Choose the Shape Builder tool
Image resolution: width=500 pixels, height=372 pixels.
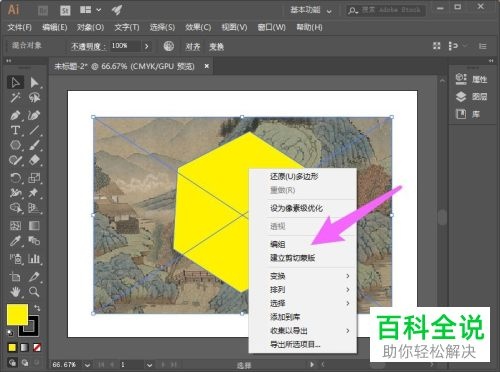(15, 208)
